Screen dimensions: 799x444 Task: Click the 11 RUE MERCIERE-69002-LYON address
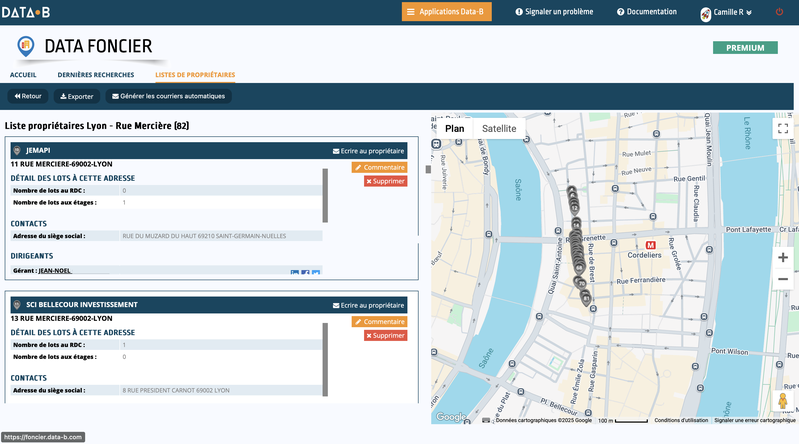[62, 164]
